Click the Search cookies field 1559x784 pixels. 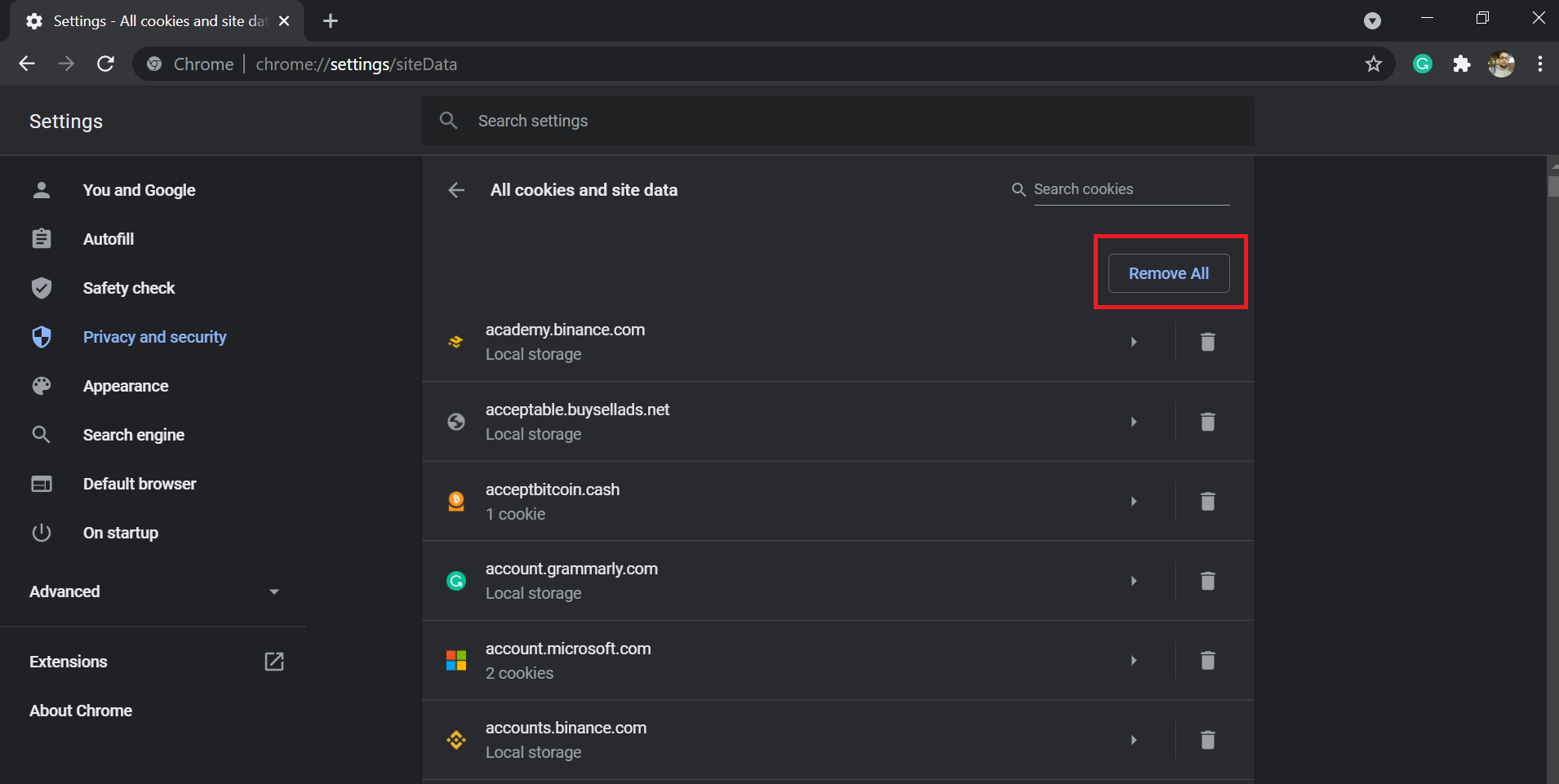(1130, 189)
